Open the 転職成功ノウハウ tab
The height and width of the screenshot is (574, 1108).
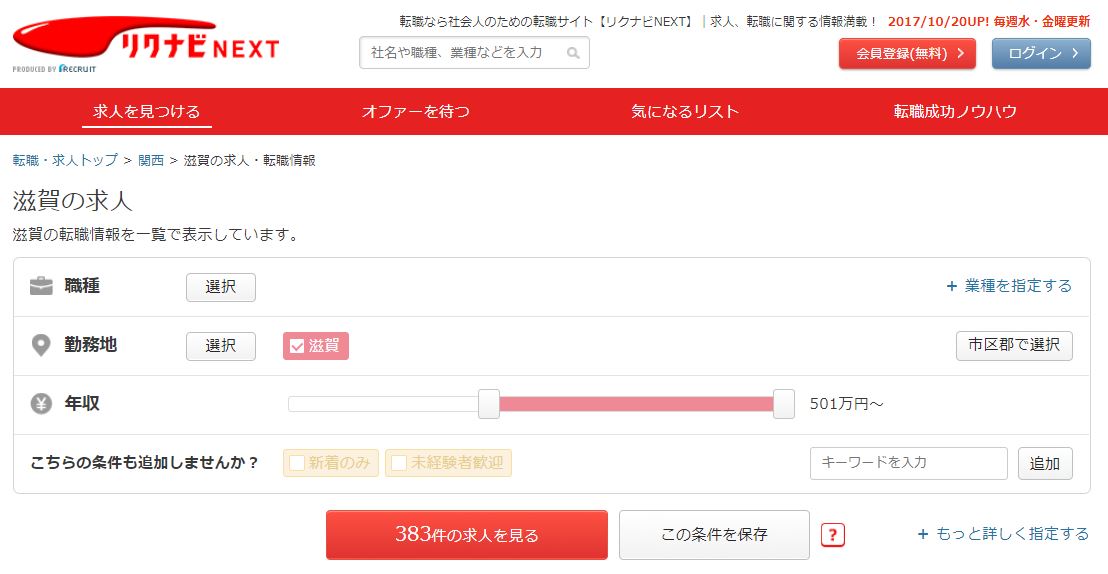click(x=955, y=112)
